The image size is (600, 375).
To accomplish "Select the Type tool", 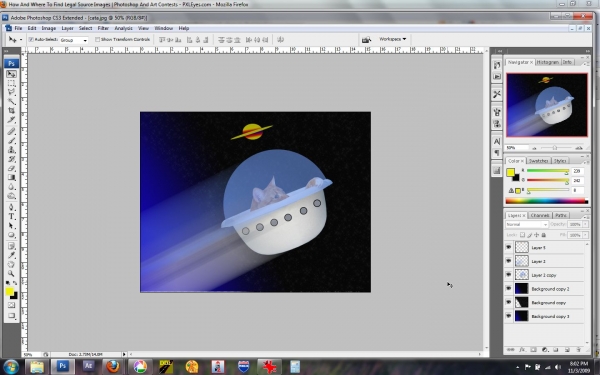I will (x=11, y=216).
